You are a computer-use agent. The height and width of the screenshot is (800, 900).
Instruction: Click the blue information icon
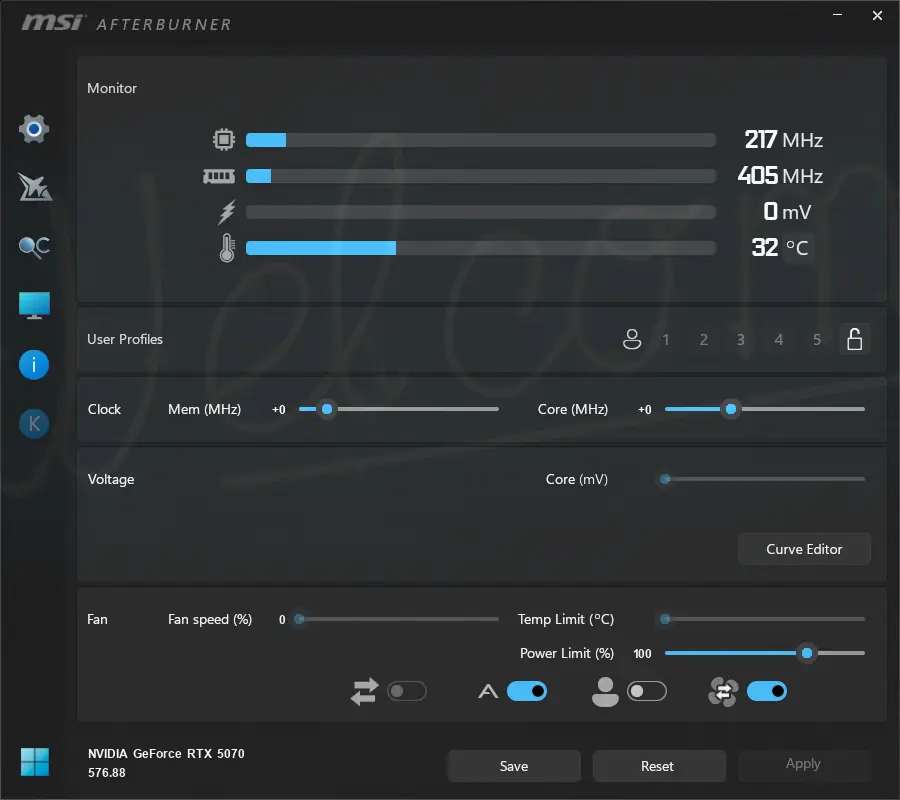34,365
